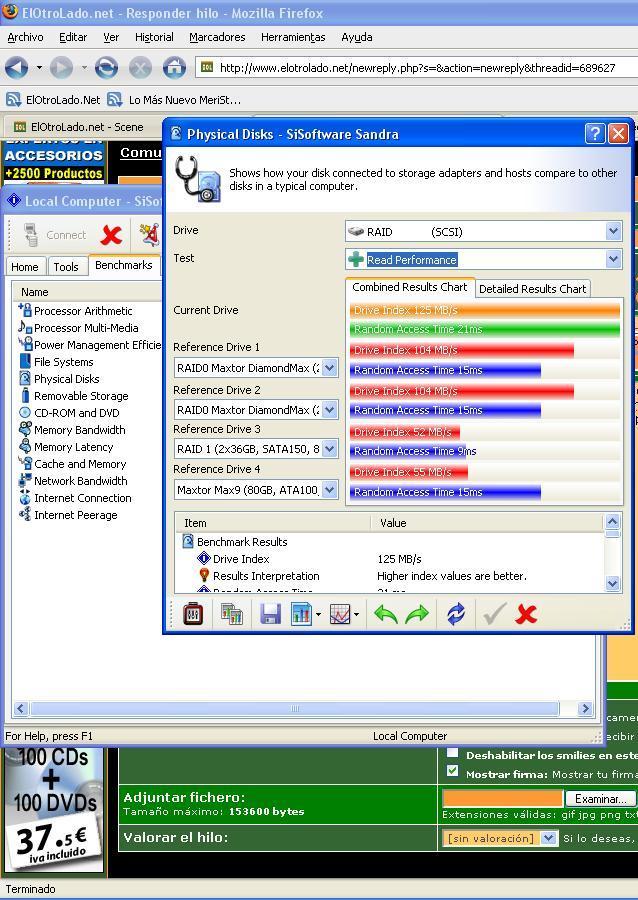Select File Systems benchmark
The width and height of the screenshot is (638, 900).
[x=63, y=362]
